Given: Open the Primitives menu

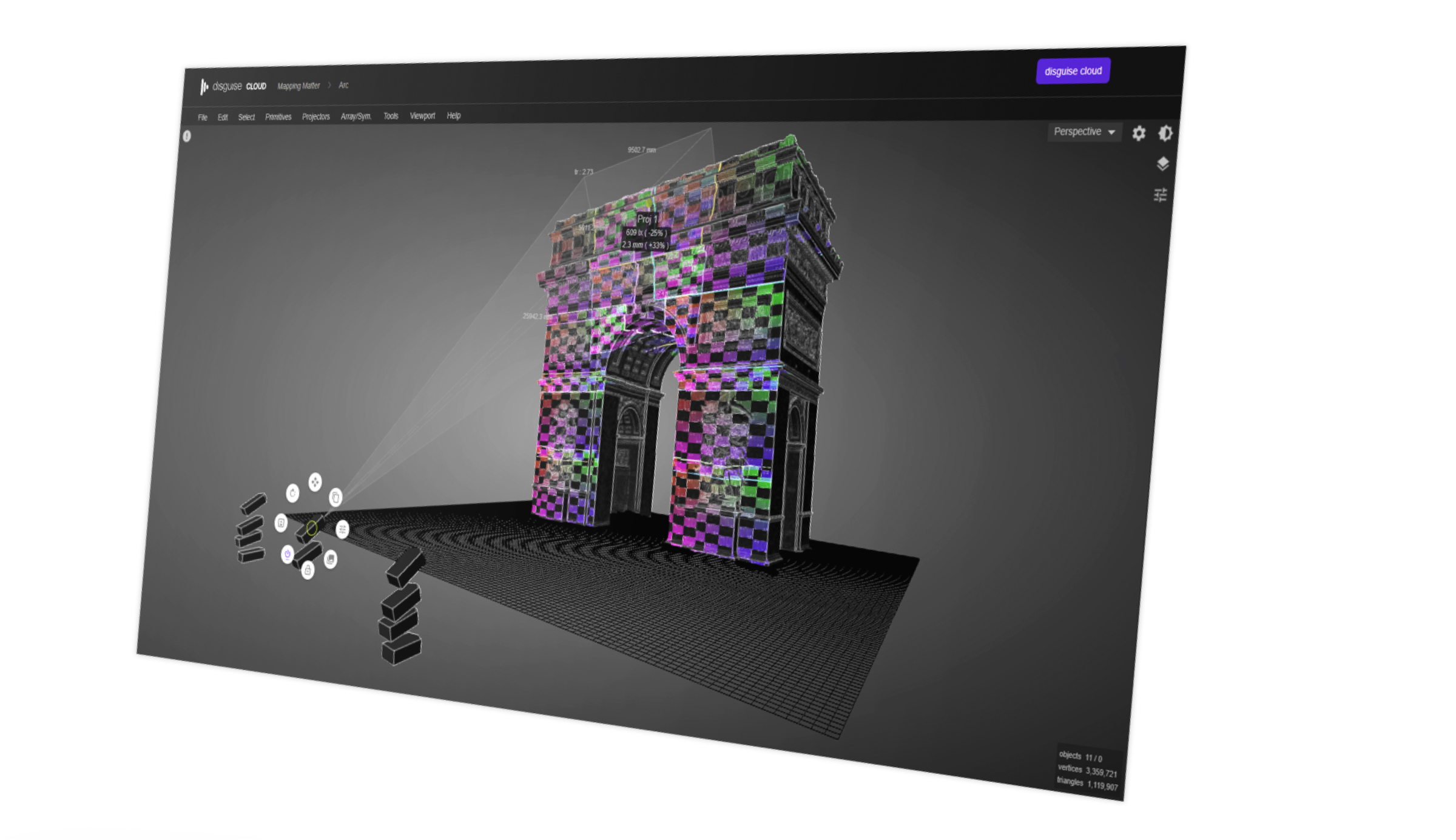Looking at the screenshot, I should click(x=278, y=117).
